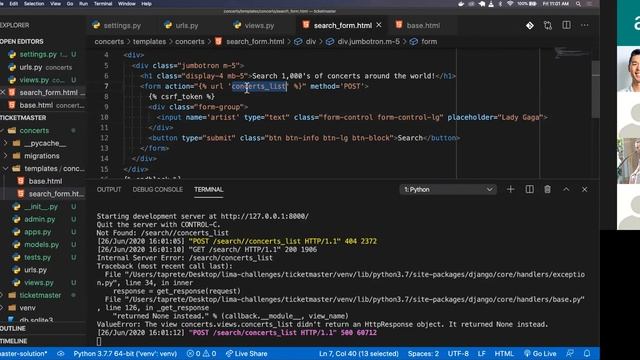Expand the ticketmaster folder
This screenshot has width=640, height=360.
pyautogui.click(x=40, y=295)
